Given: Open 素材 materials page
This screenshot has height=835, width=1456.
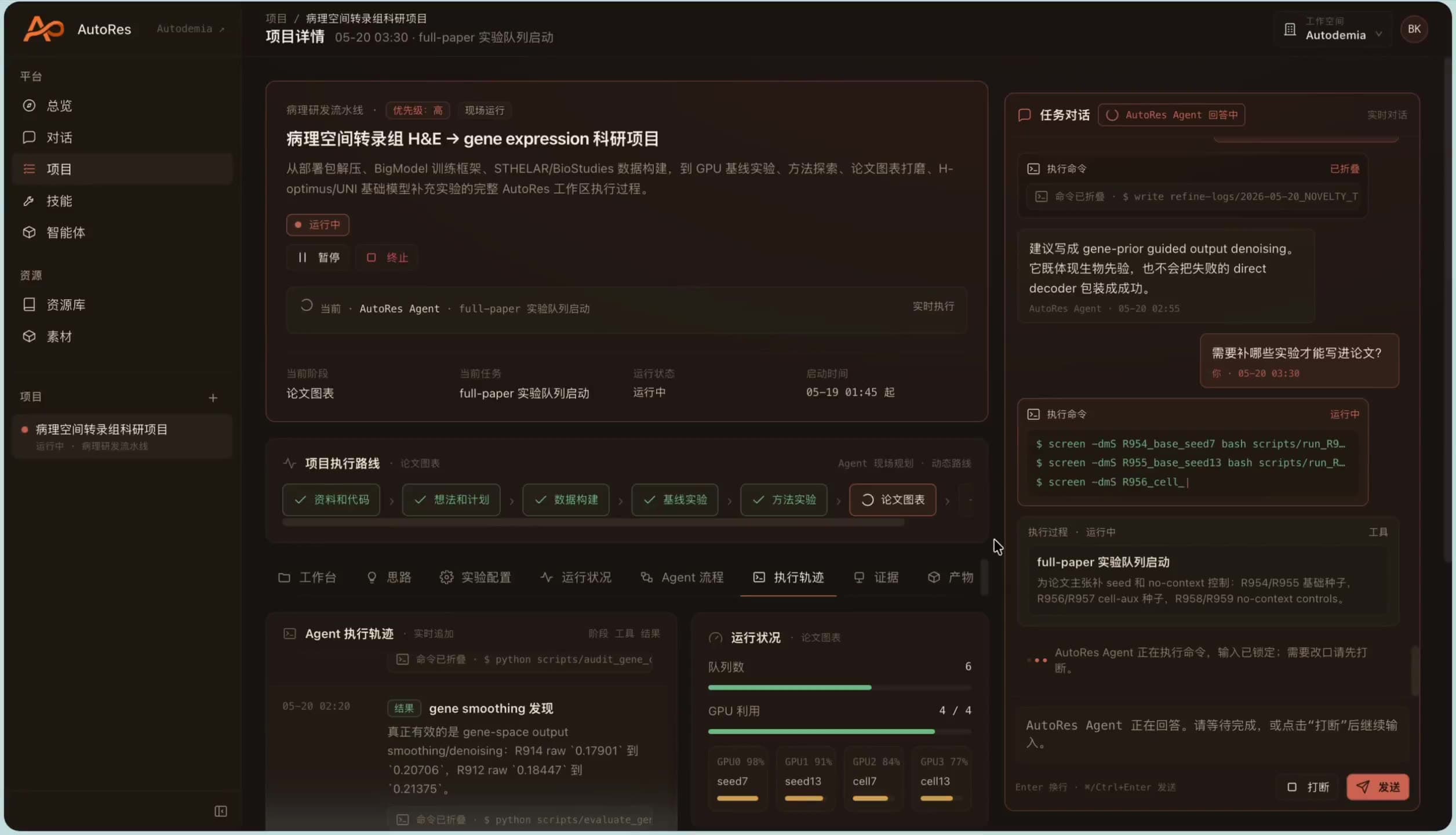Looking at the screenshot, I should (122, 336).
